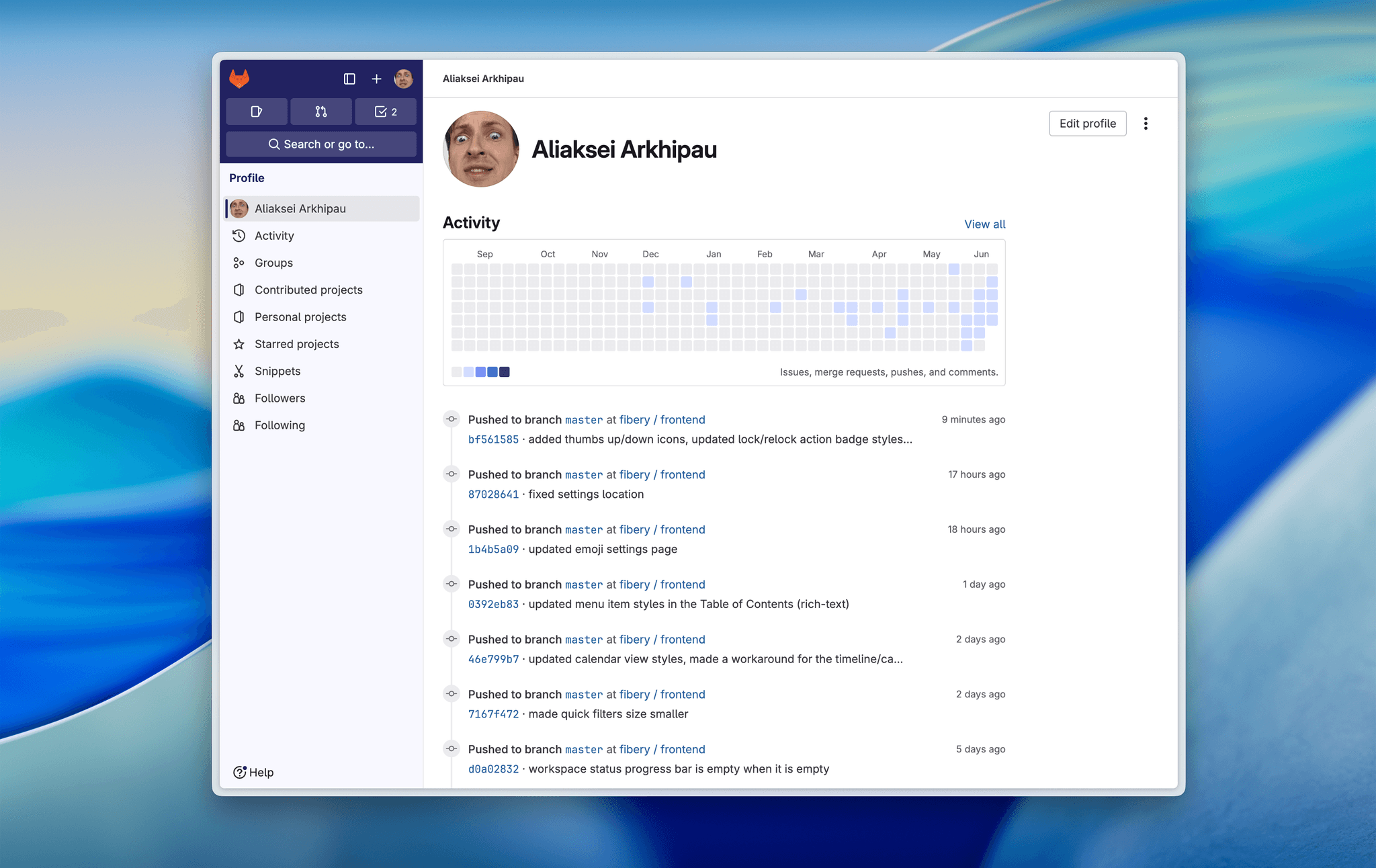Open Snippets from the sidebar

coord(277,371)
